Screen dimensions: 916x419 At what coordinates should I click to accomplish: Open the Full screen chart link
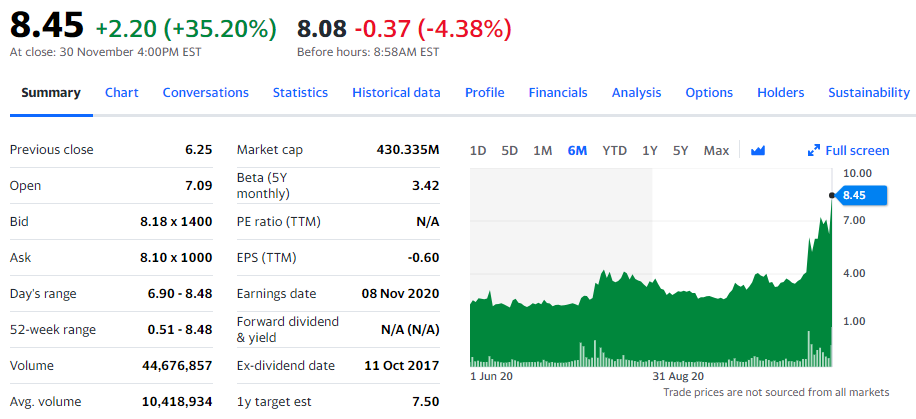[856, 151]
